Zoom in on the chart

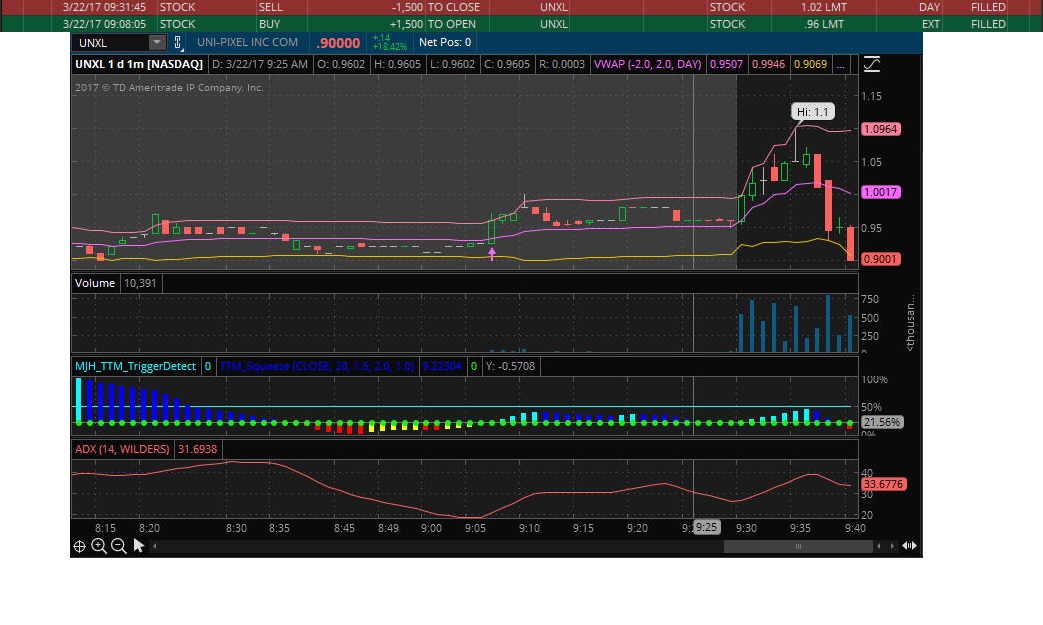click(x=99, y=546)
